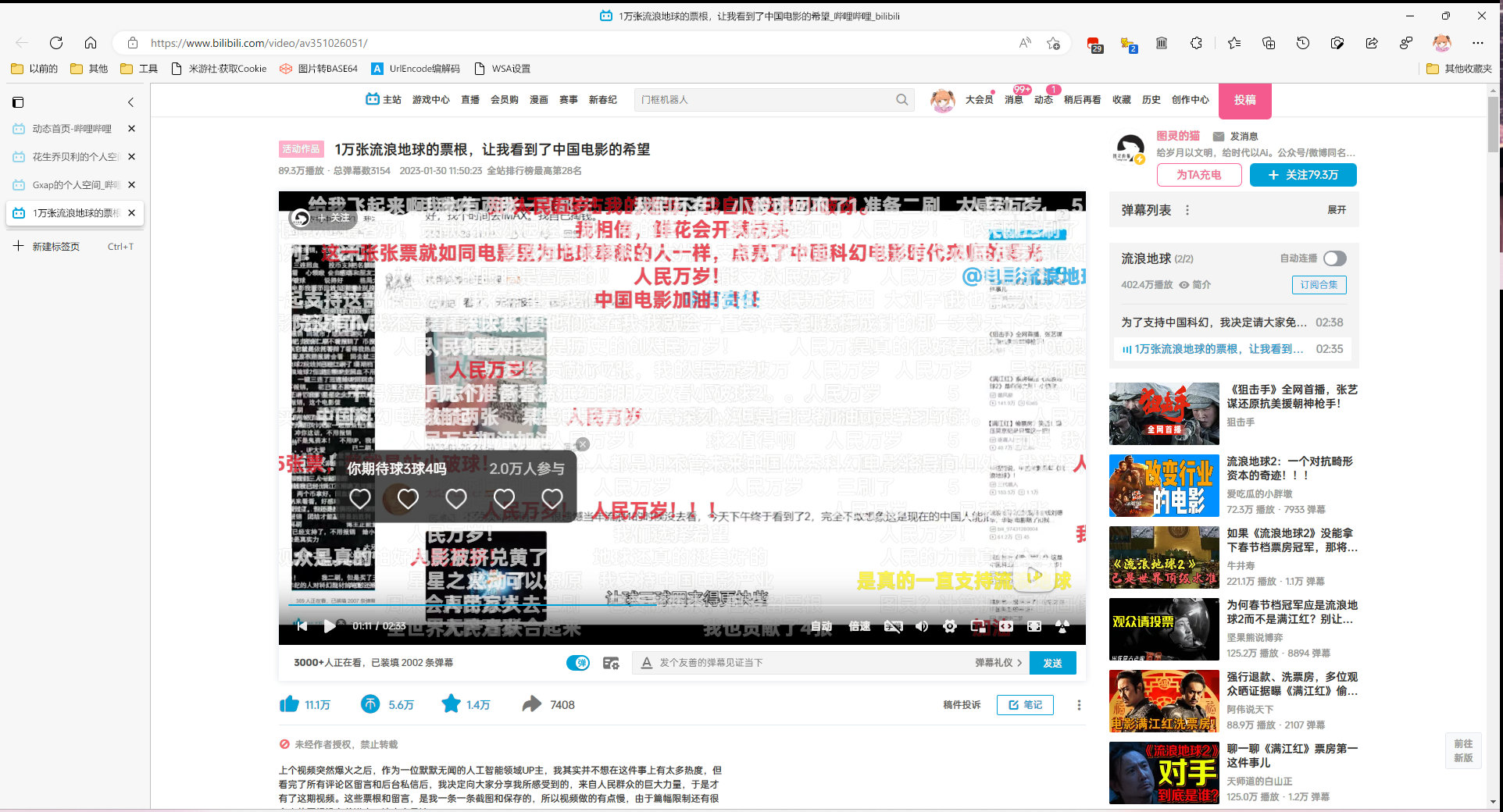
Task: Click the thumbs-up like icon below the video
Action: click(288, 704)
